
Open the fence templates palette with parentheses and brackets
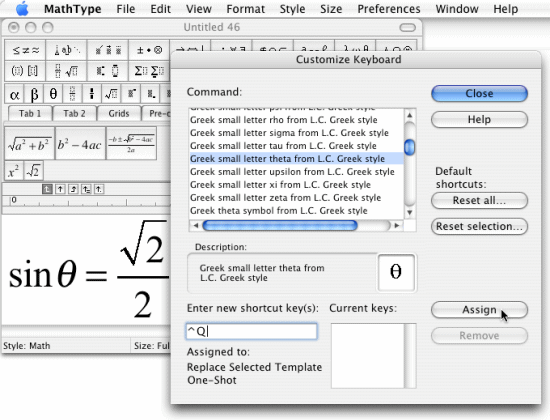coord(25,71)
